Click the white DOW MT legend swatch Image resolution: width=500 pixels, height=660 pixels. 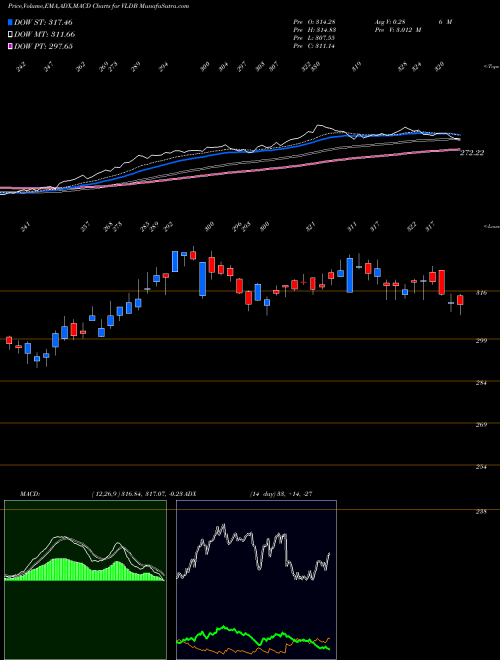tap(11, 34)
